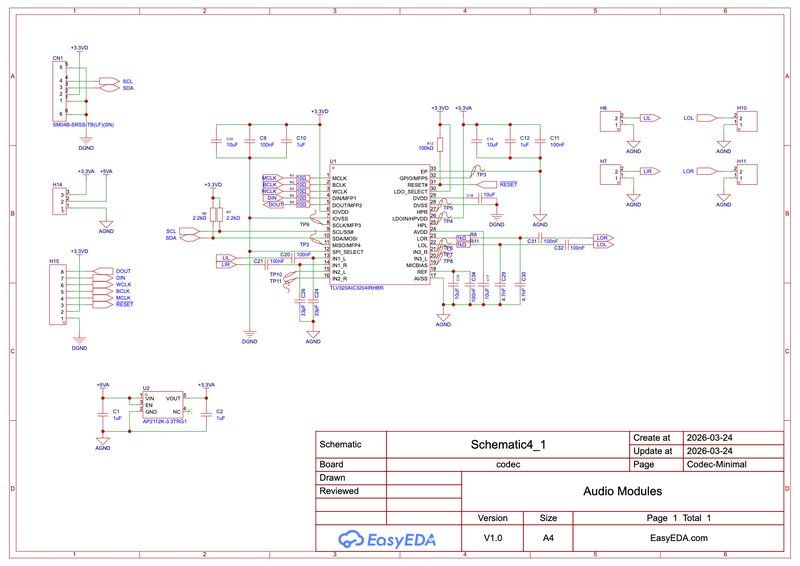The image size is (800, 566).
Task: Select capacitor C9 100nF symbol
Action: (249, 141)
